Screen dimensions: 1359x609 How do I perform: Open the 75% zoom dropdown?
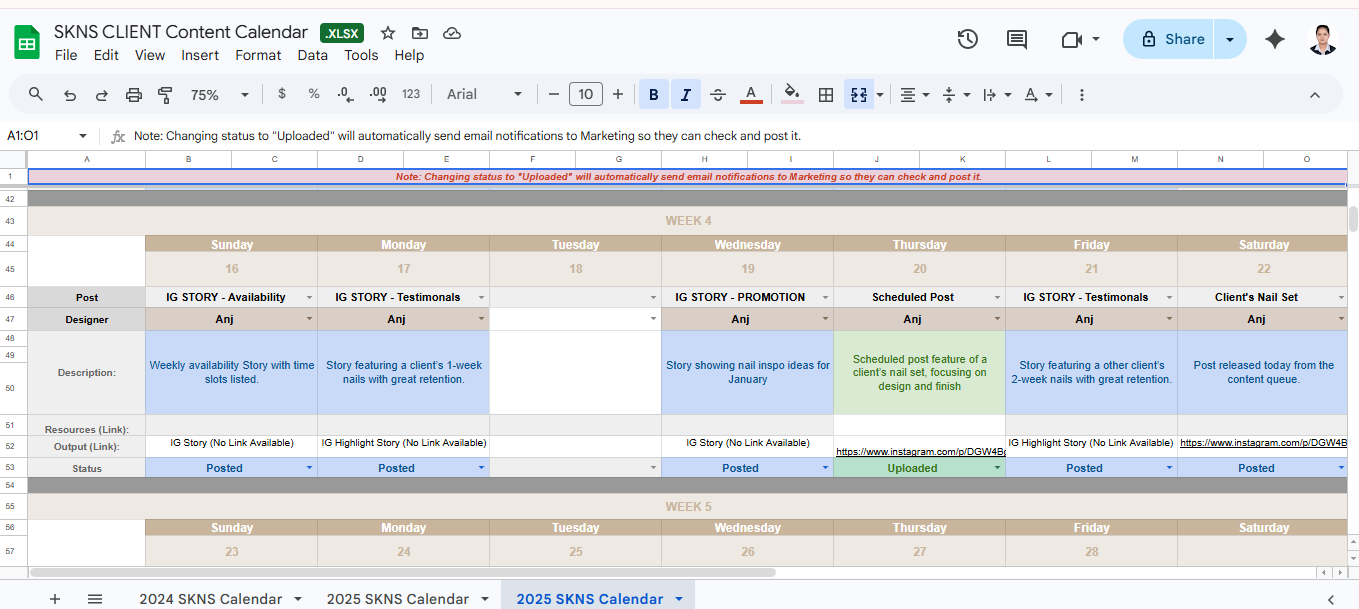[x=220, y=94]
